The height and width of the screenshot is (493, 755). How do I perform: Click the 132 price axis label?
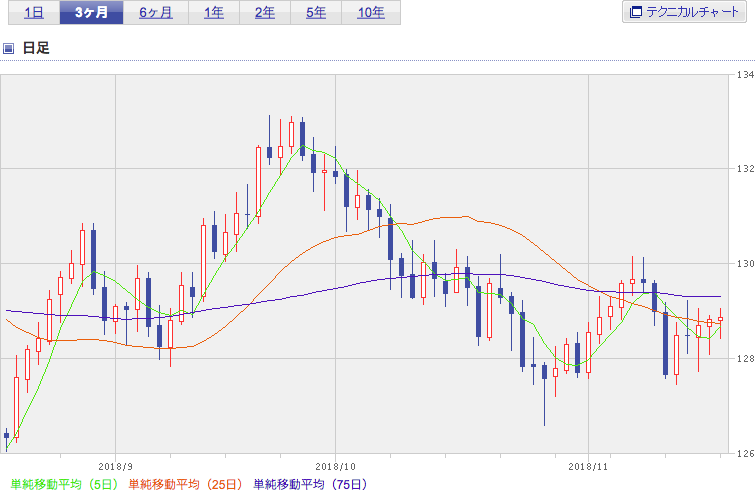coord(745,169)
